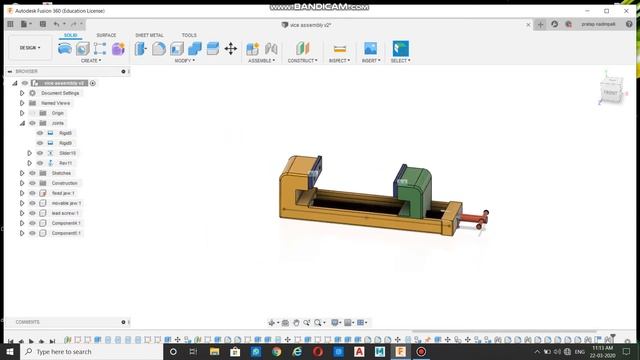Open the help question mark icon

(x=629, y=24)
